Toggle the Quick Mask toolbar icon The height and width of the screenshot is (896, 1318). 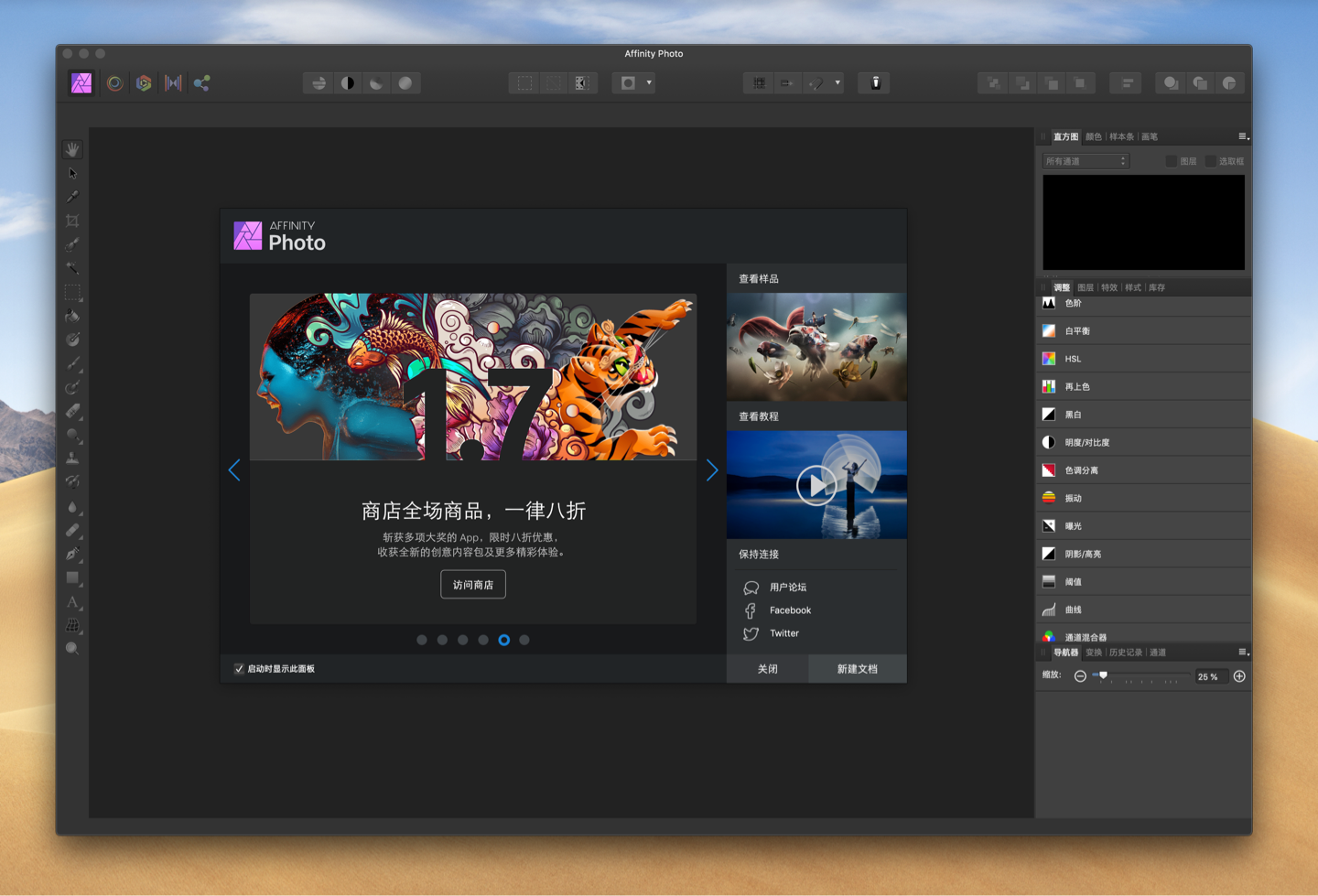pos(628,83)
